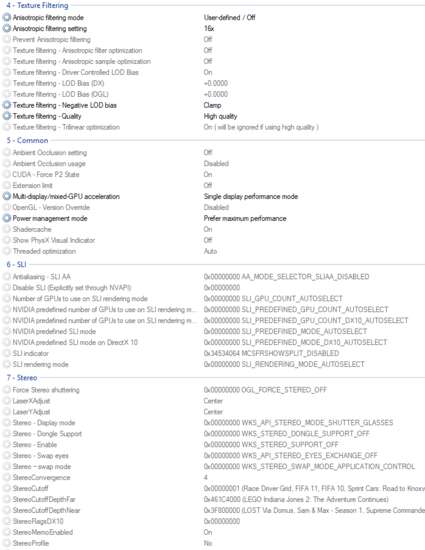Open the Prefer maximum performance value dropdown
The height and width of the screenshot is (550, 425).
point(245,218)
